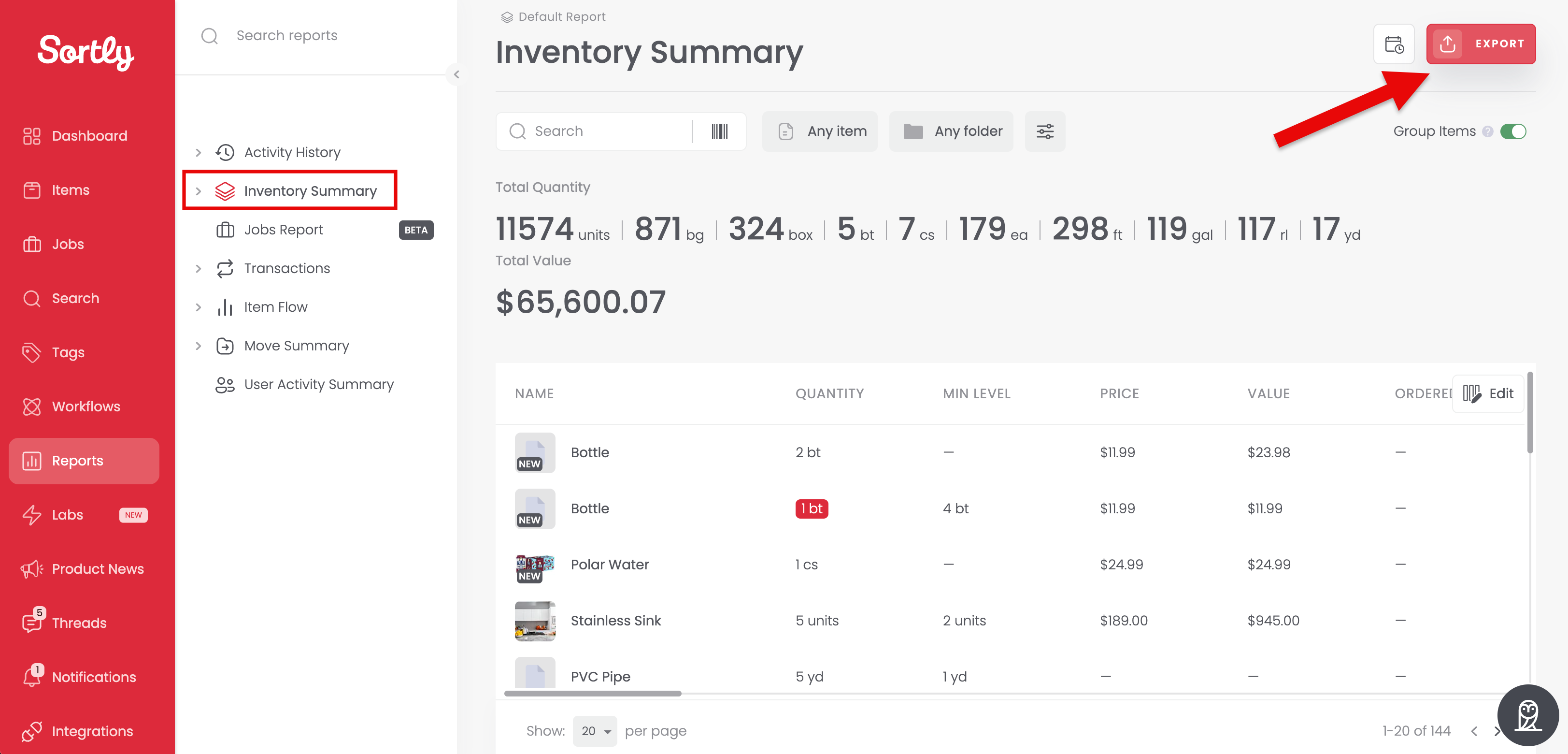Expand the Inventory Summary chevron

(x=198, y=191)
